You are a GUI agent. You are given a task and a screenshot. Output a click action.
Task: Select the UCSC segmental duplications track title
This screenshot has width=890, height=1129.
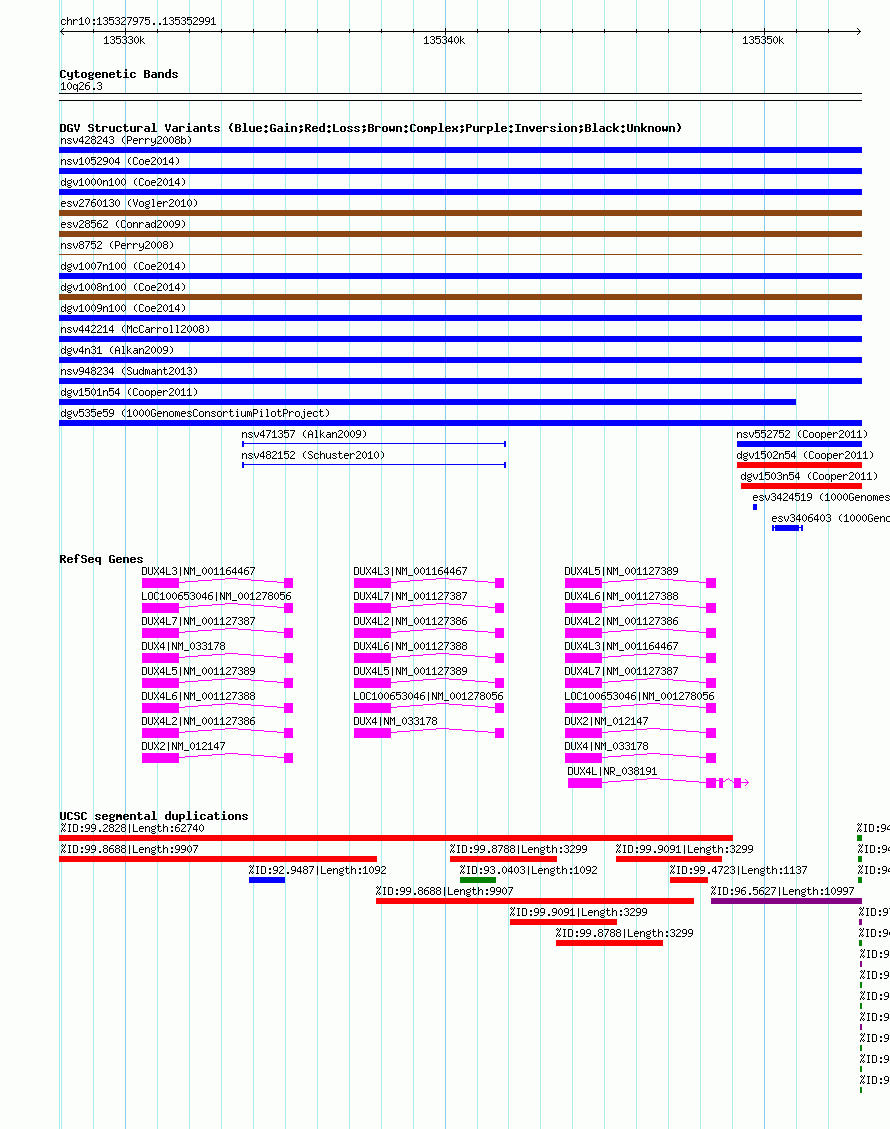click(x=154, y=817)
